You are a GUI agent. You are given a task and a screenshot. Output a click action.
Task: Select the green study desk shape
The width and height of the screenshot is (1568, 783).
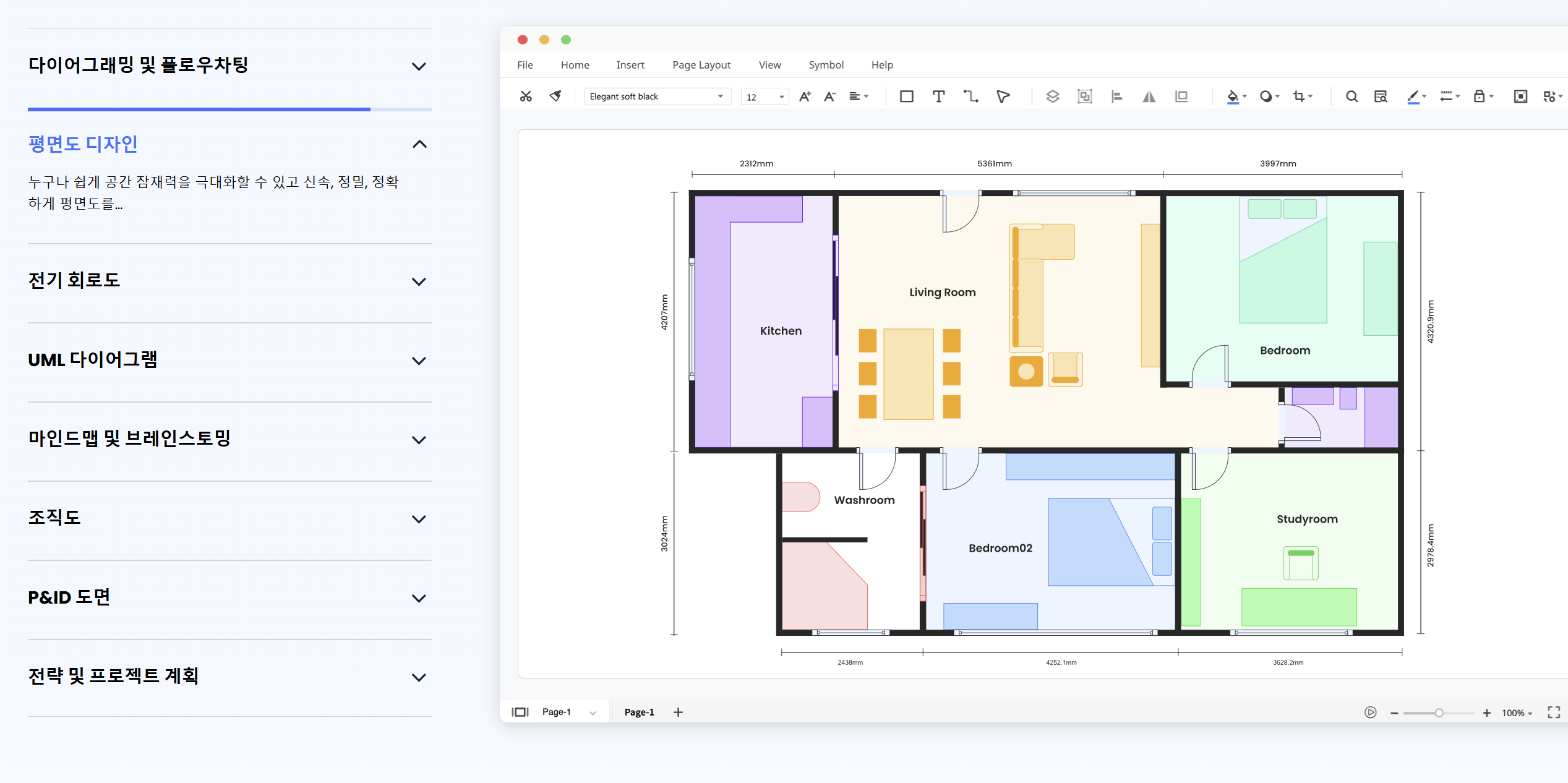(1299, 607)
